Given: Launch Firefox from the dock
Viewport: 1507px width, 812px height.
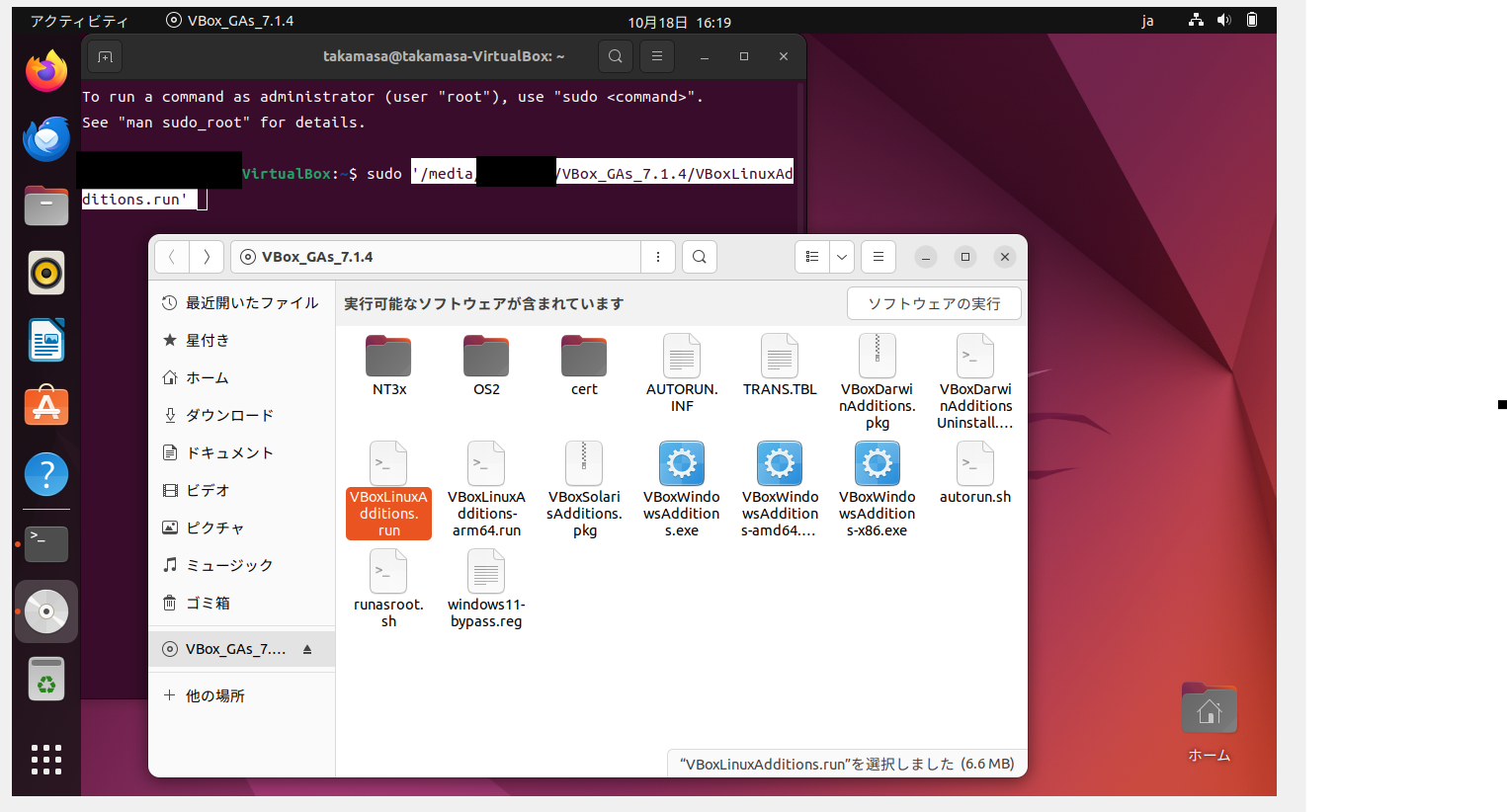Looking at the screenshot, I should tap(46, 71).
